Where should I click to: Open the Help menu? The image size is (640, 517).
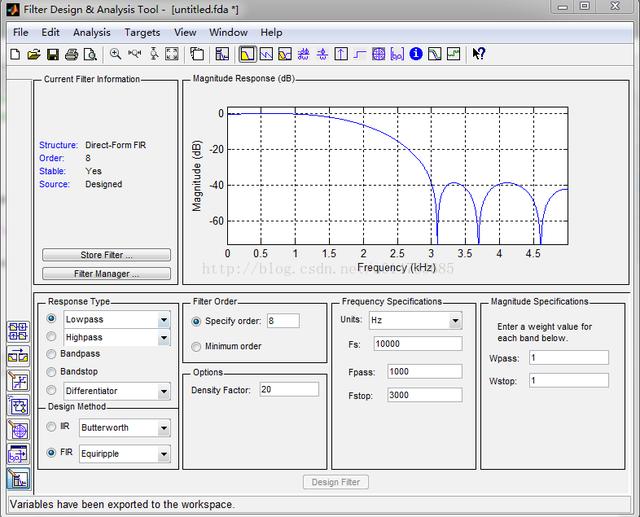[271, 32]
